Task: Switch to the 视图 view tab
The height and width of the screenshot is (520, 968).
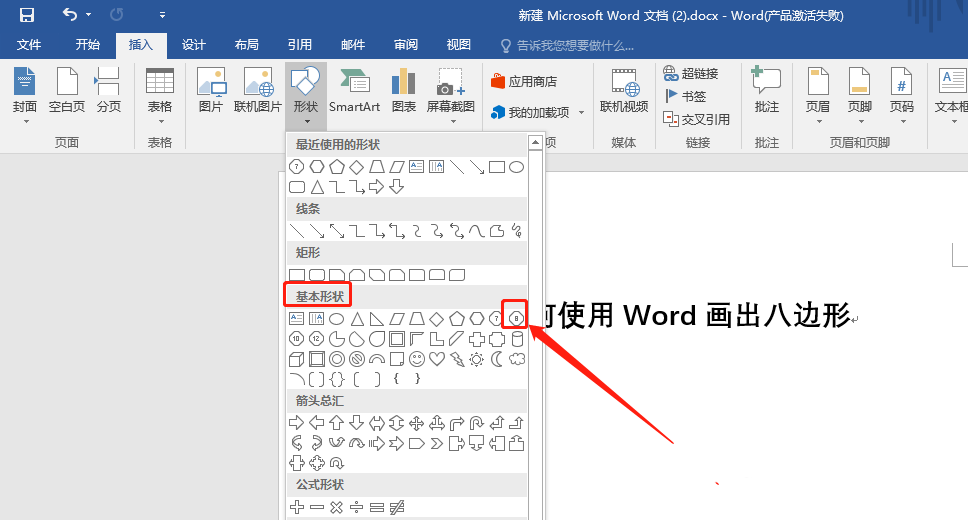Action: pyautogui.click(x=459, y=44)
